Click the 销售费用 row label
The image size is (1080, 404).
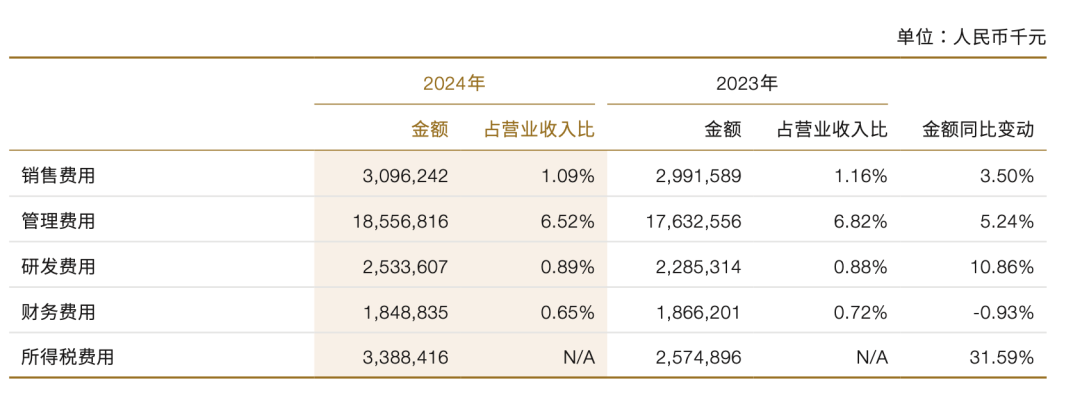click(x=59, y=176)
